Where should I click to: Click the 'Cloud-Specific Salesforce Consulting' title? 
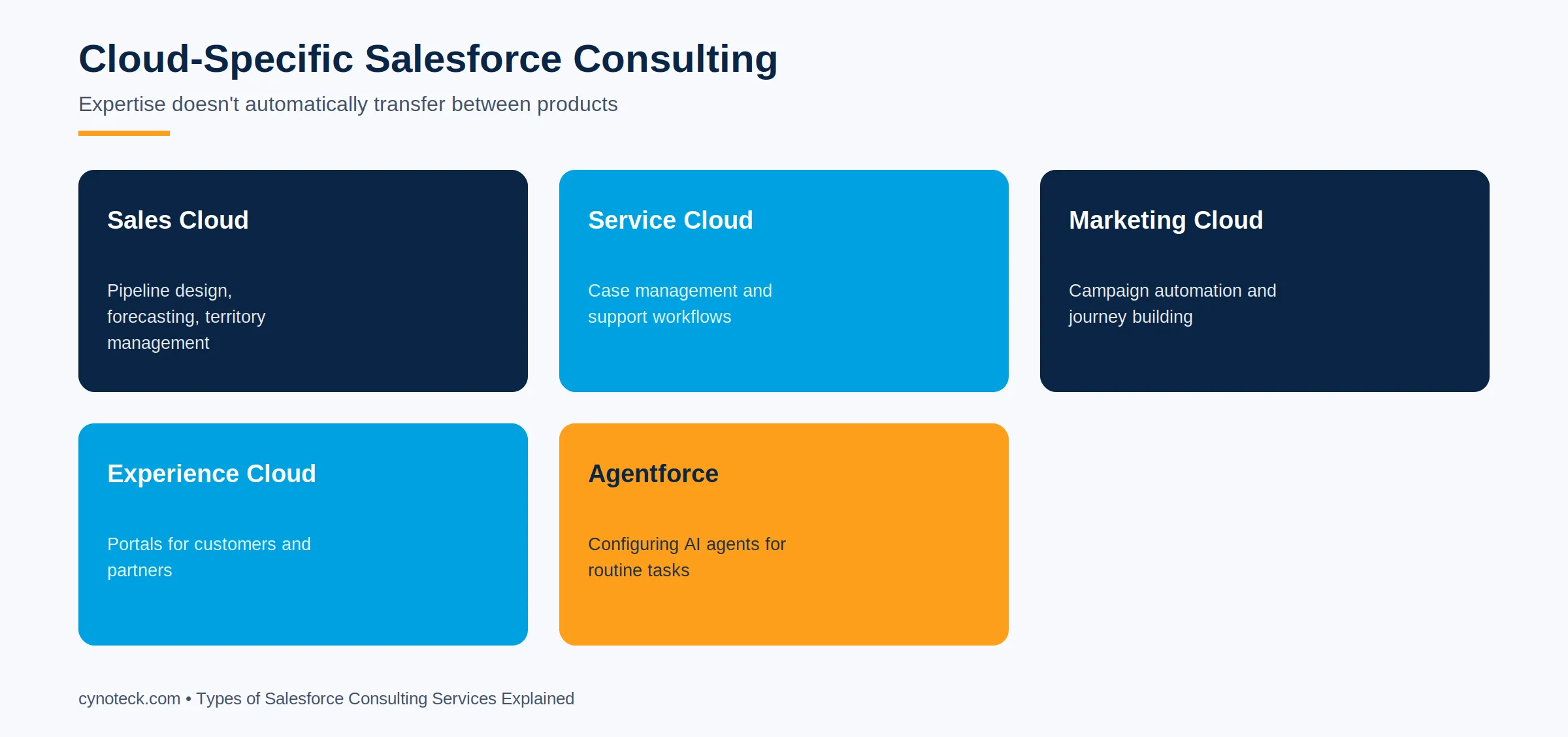click(x=428, y=59)
